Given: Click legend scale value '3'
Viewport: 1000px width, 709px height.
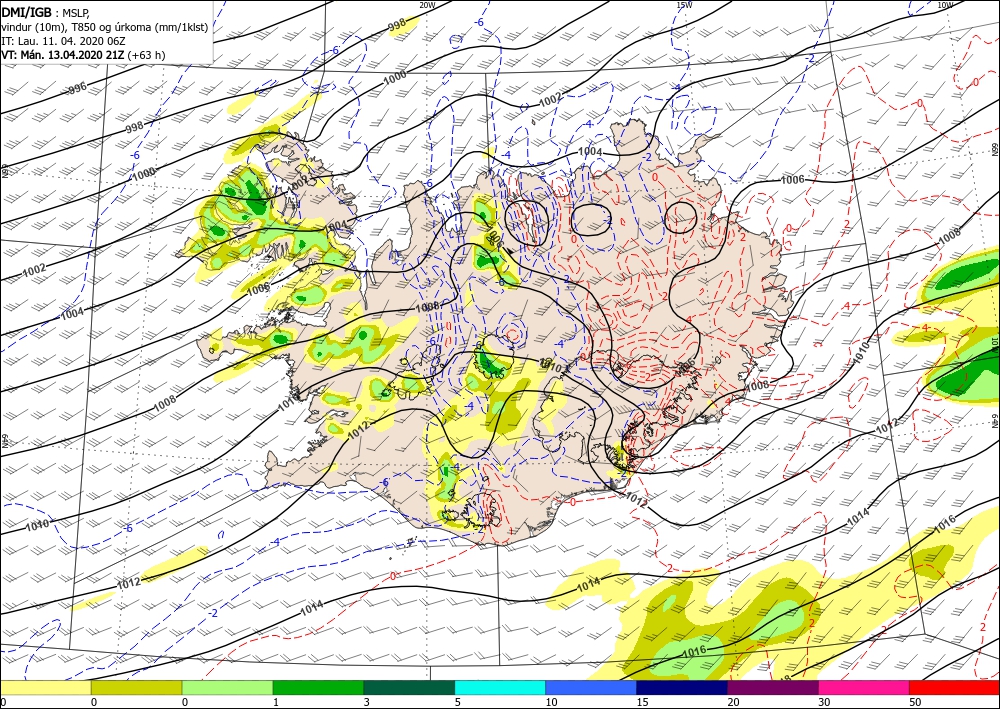Looking at the screenshot, I should pos(367,702).
